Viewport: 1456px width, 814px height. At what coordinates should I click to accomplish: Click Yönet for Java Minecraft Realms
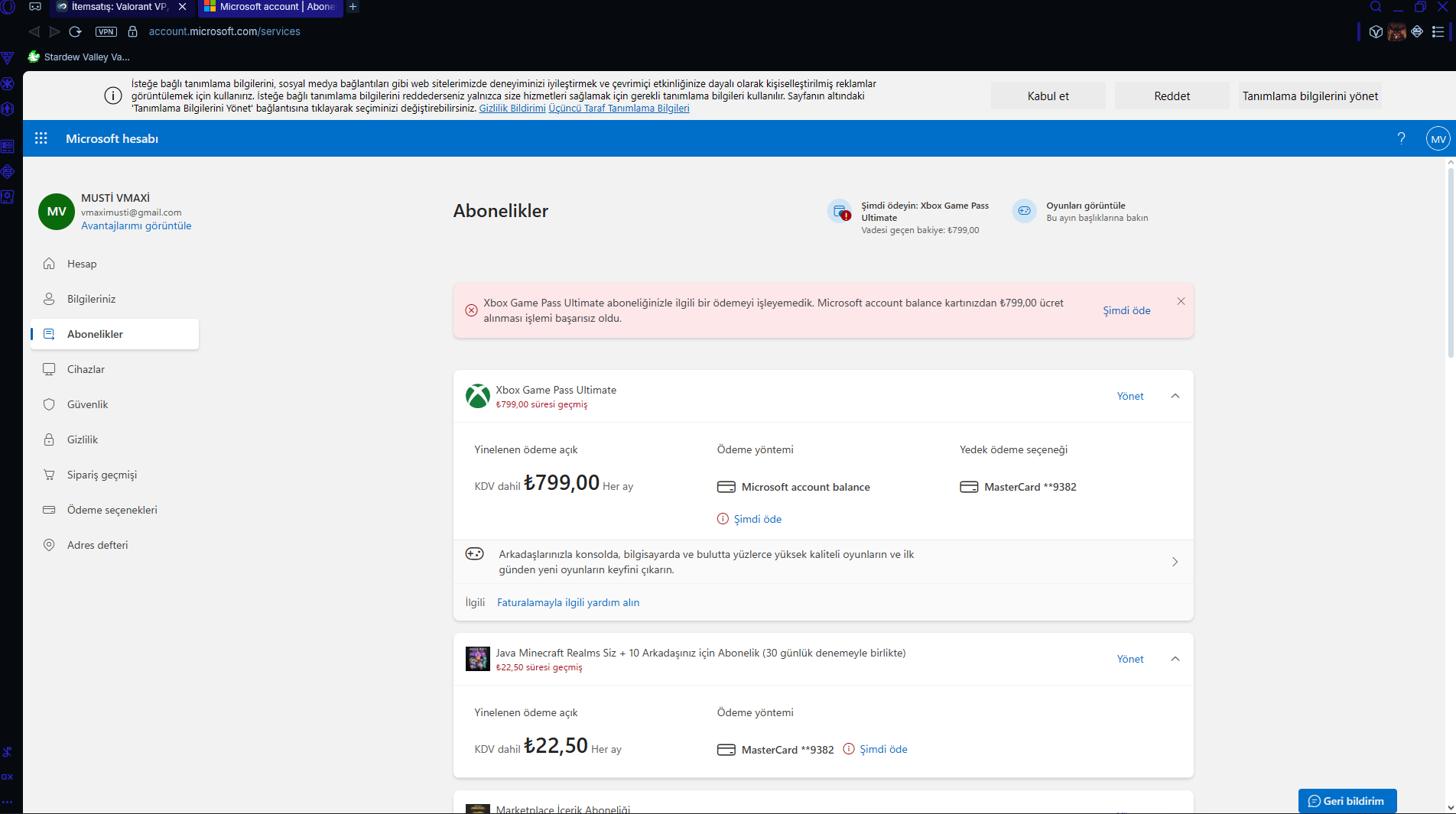tap(1130, 659)
